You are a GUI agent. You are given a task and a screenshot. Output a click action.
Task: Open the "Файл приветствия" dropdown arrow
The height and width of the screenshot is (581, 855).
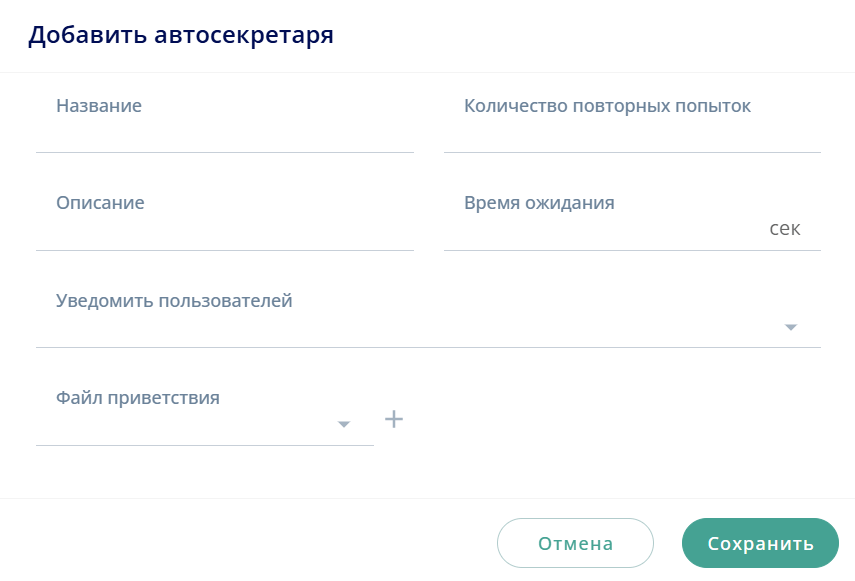pyautogui.click(x=344, y=425)
